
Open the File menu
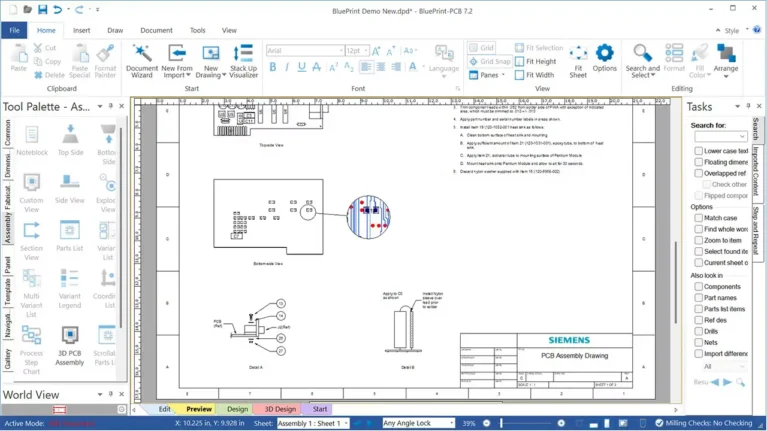pyautogui.click(x=14, y=30)
